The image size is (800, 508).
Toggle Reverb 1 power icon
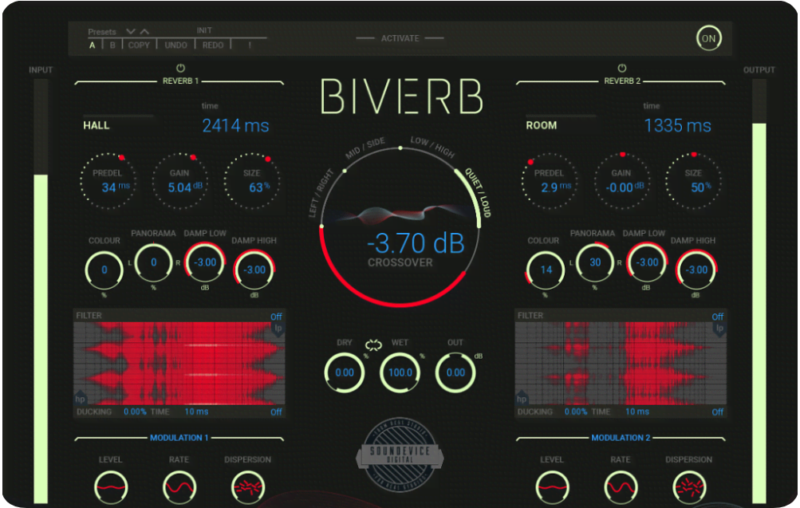[181, 68]
